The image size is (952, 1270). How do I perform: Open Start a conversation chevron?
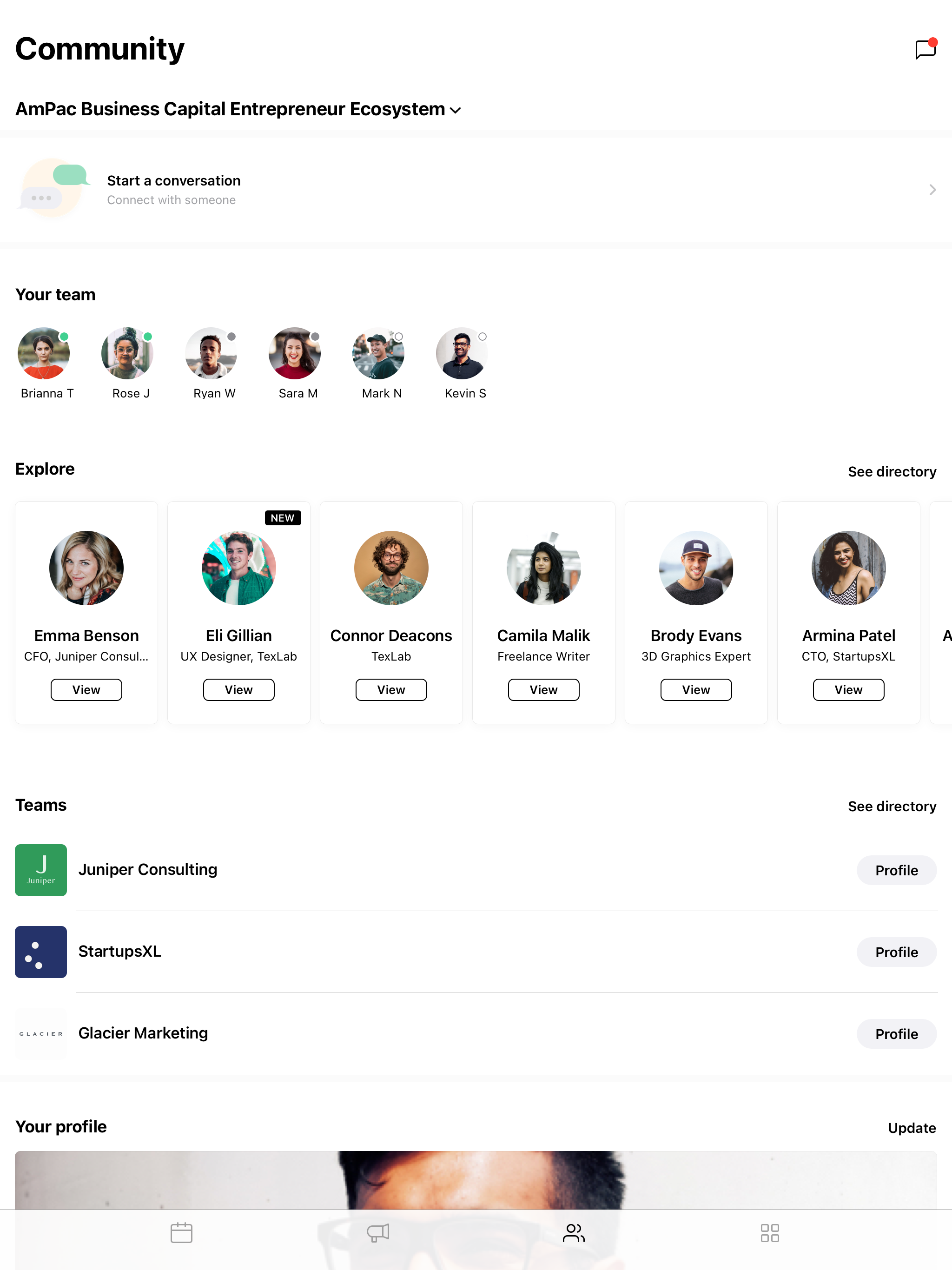[932, 190]
